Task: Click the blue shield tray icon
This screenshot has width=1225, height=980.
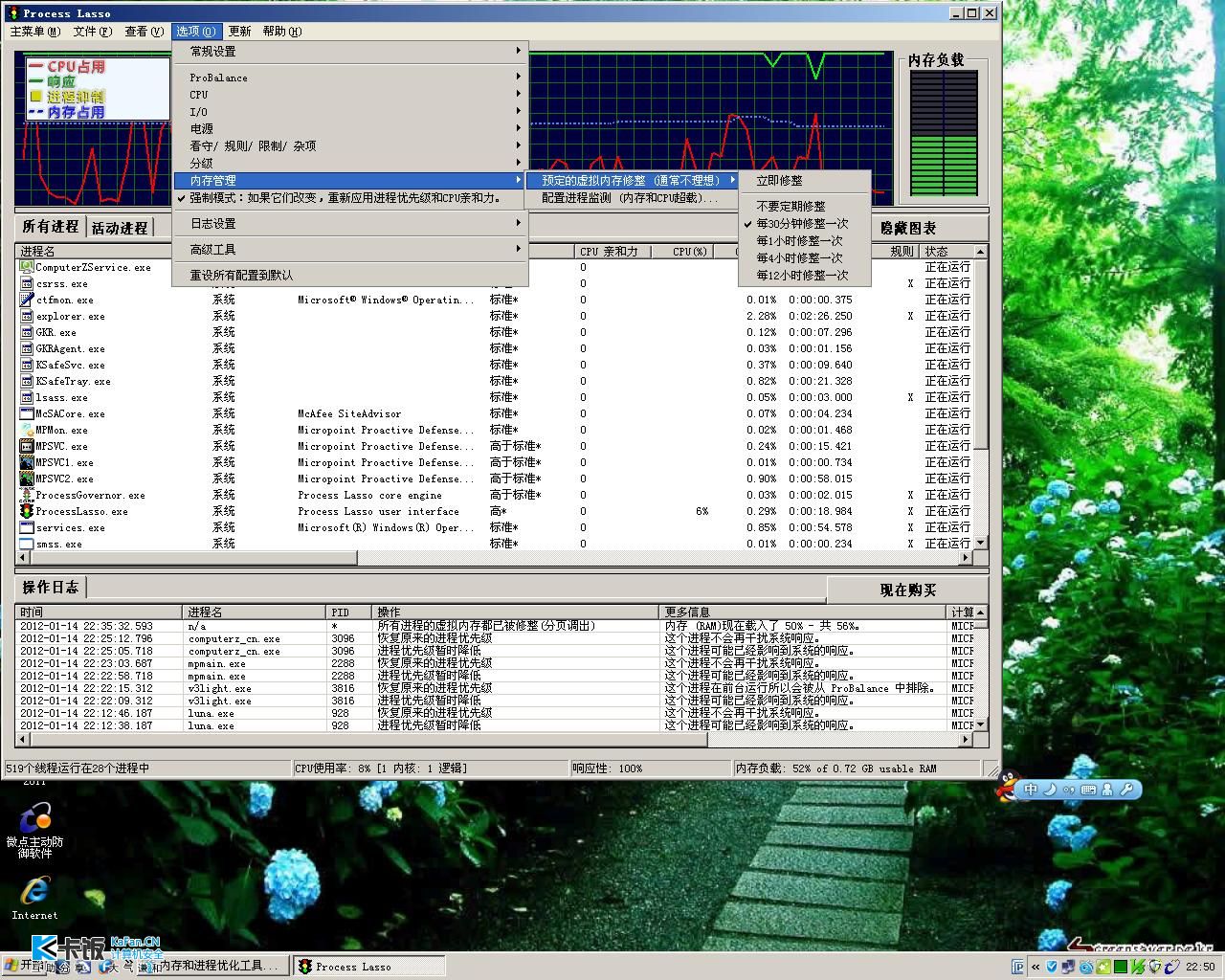Action: tap(1052, 967)
